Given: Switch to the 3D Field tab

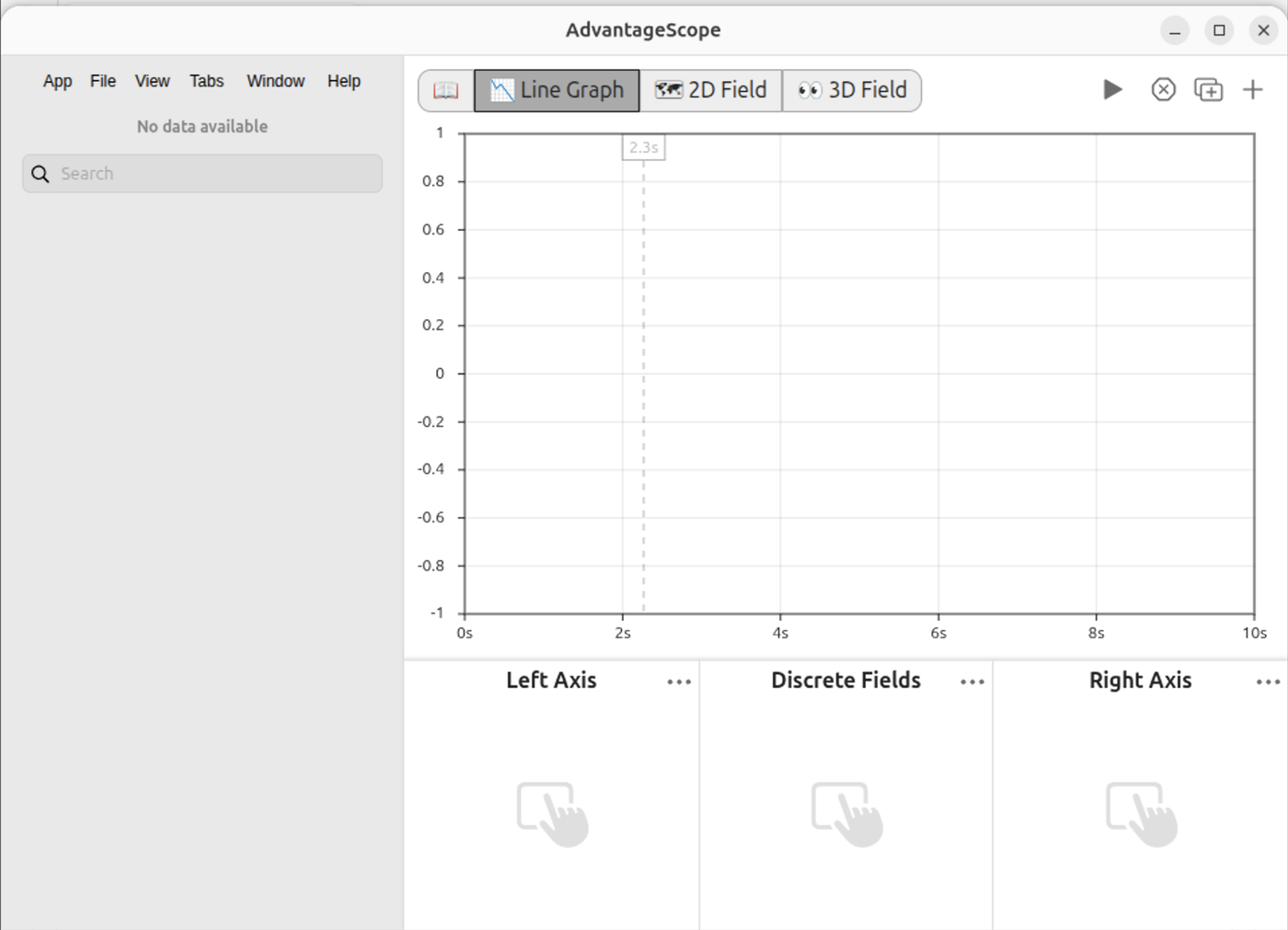Looking at the screenshot, I should 852,90.
